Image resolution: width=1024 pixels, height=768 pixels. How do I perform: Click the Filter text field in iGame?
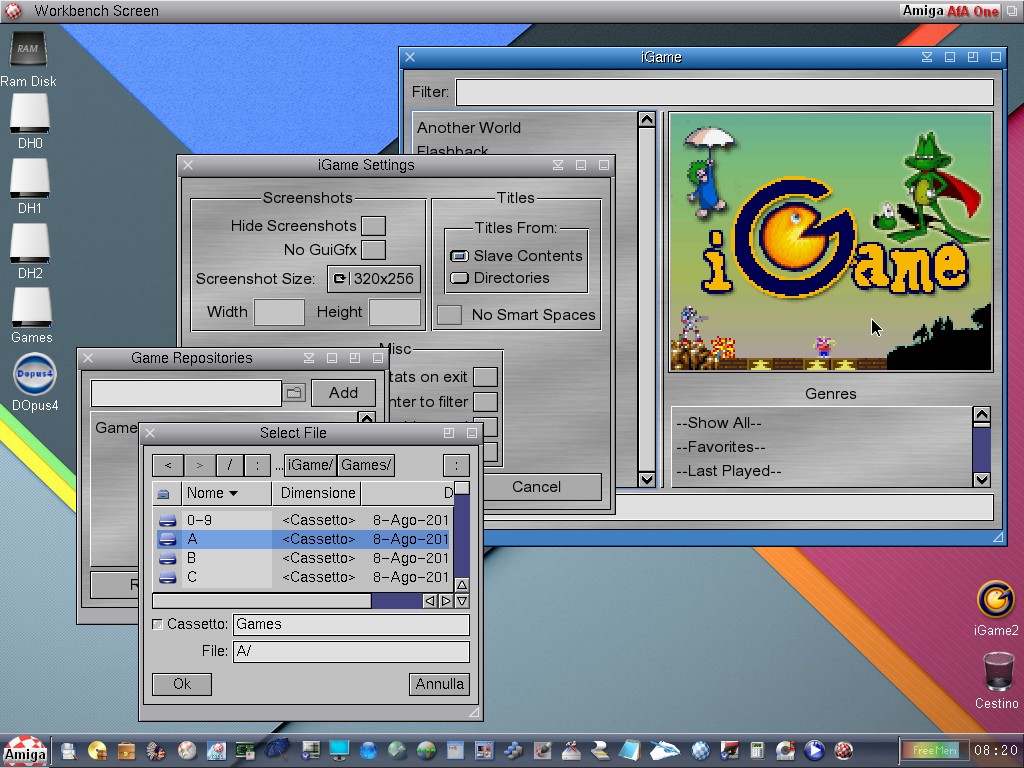tap(724, 92)
